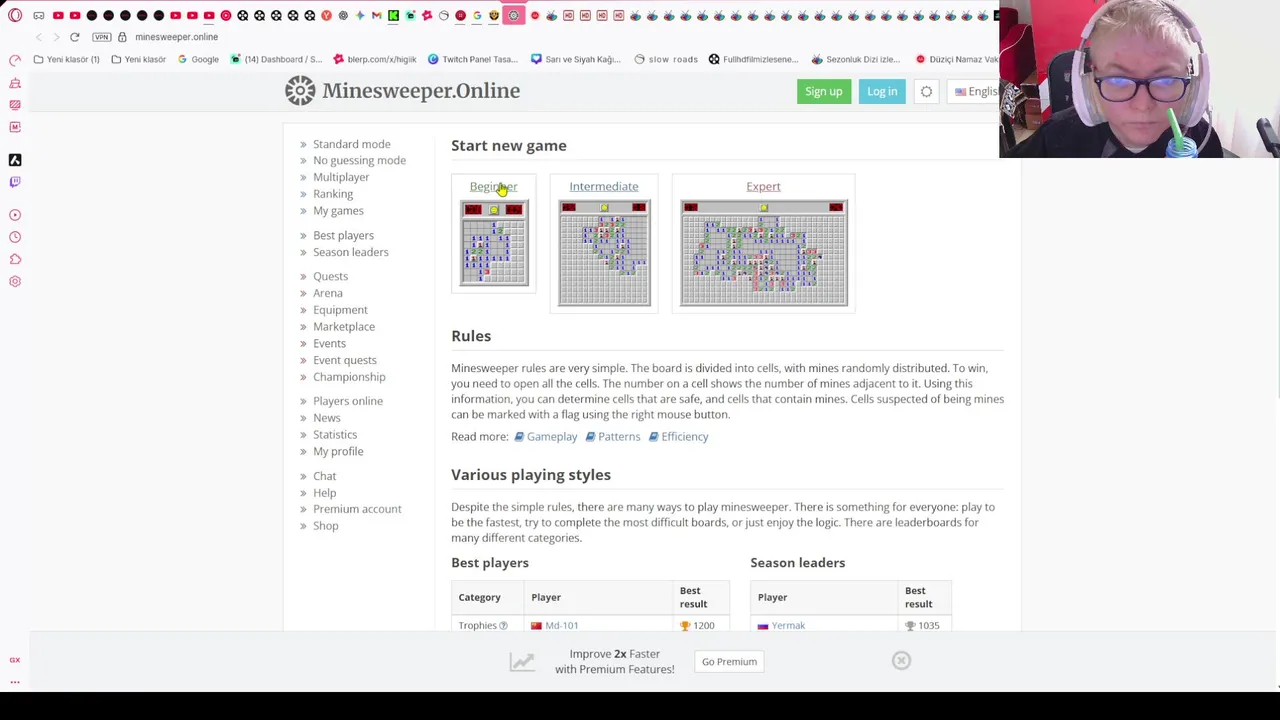Open the black A app icon in sidebar
The height and width of the screenshot is (720, 1280).
tap(15, 160)
